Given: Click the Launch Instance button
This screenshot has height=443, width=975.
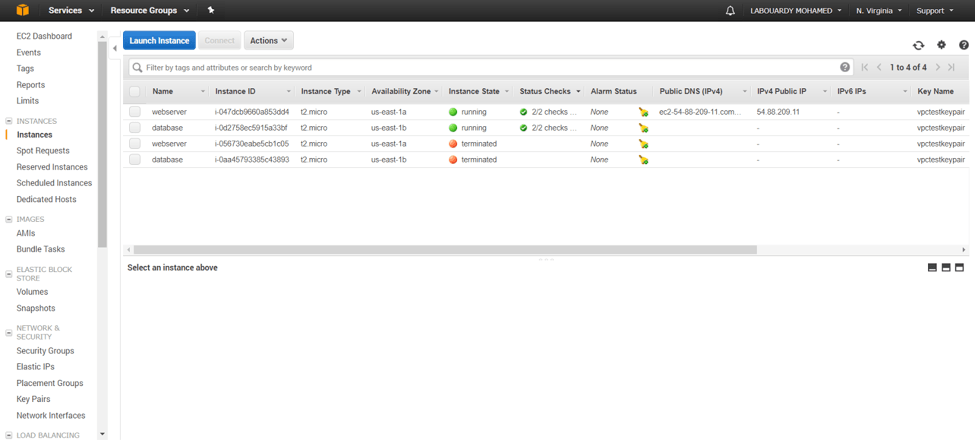Looking at the screenshot, I should coord(159,40).
